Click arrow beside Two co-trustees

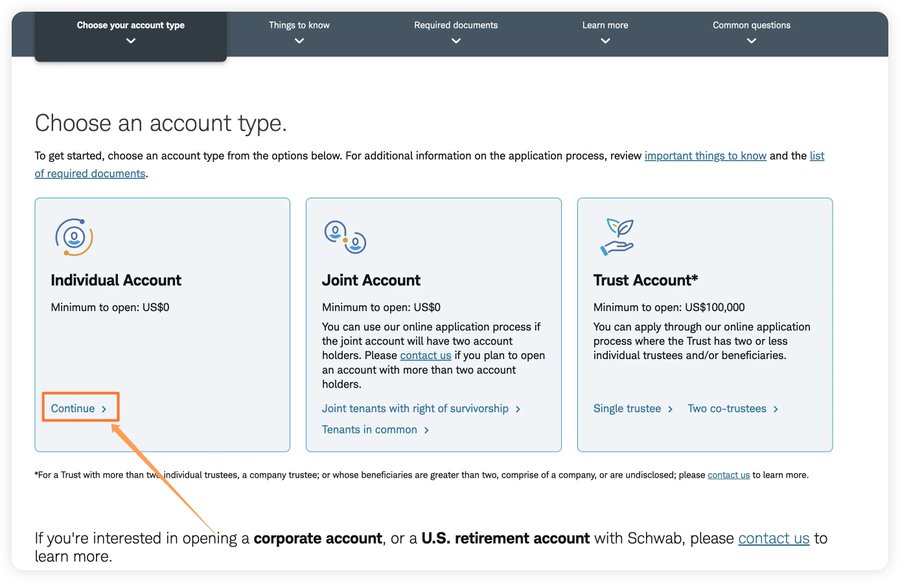click(775, 409)
